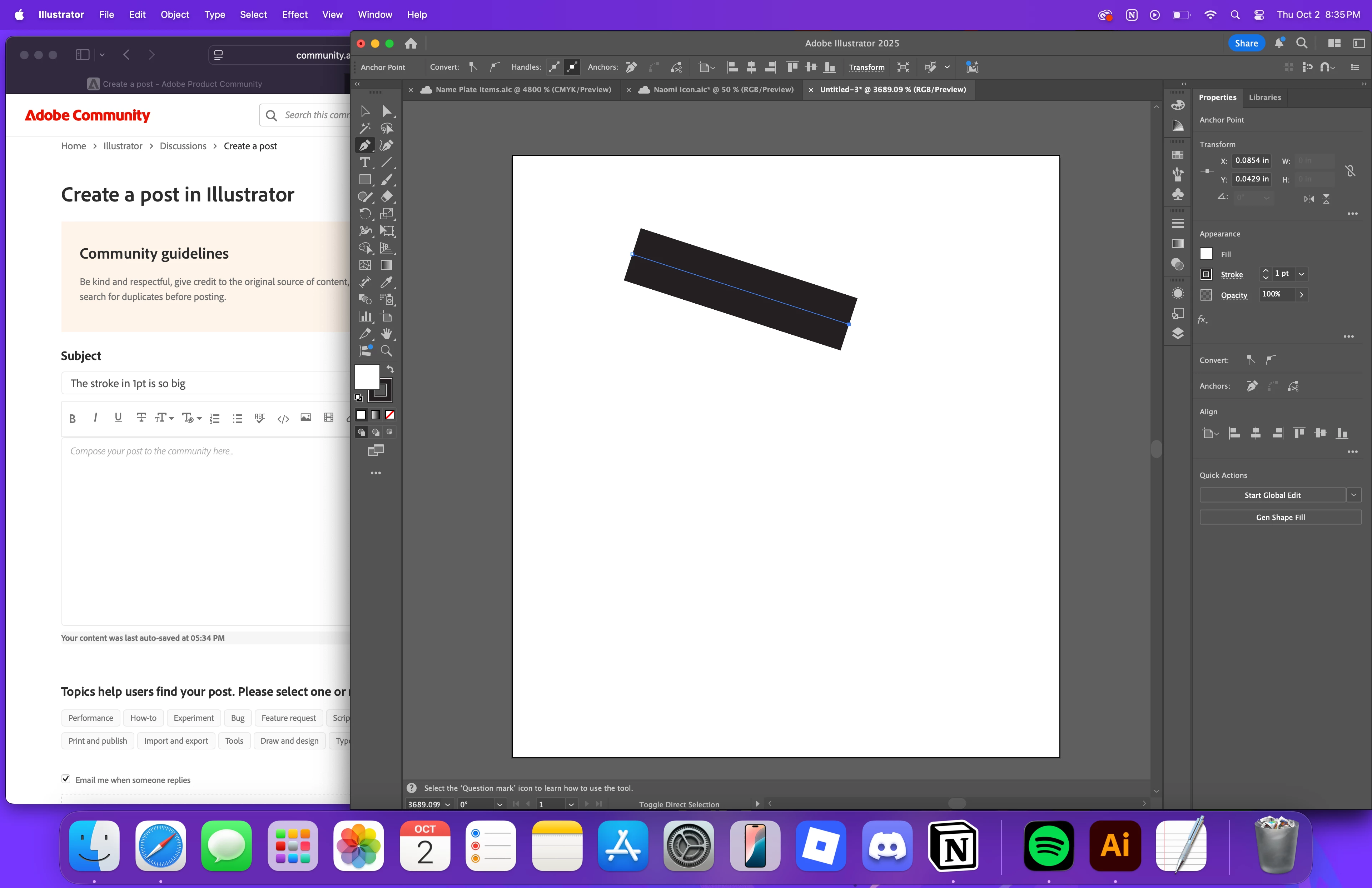
Task: Expand the Start Global Edit dropdown arrow
Action: click(x=1354, y=495)
